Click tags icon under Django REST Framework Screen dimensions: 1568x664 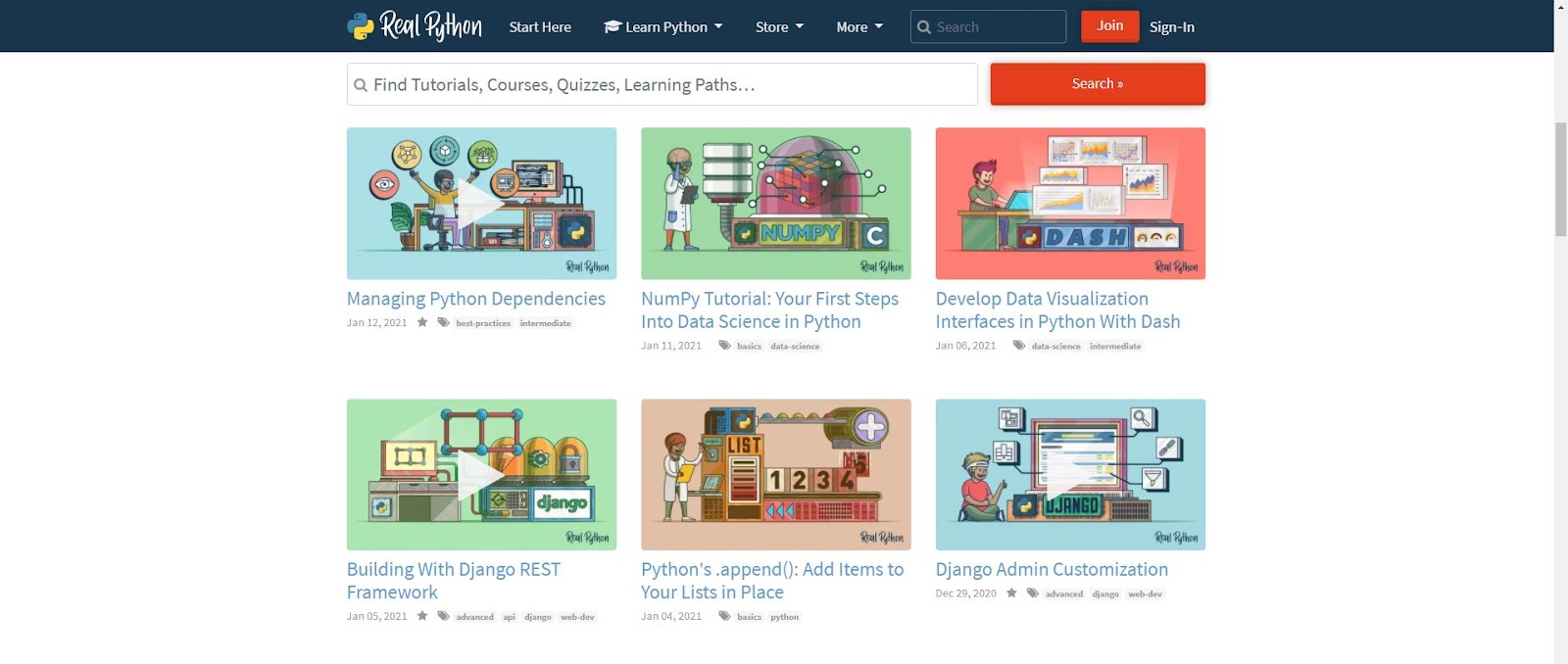pos(443,616)
